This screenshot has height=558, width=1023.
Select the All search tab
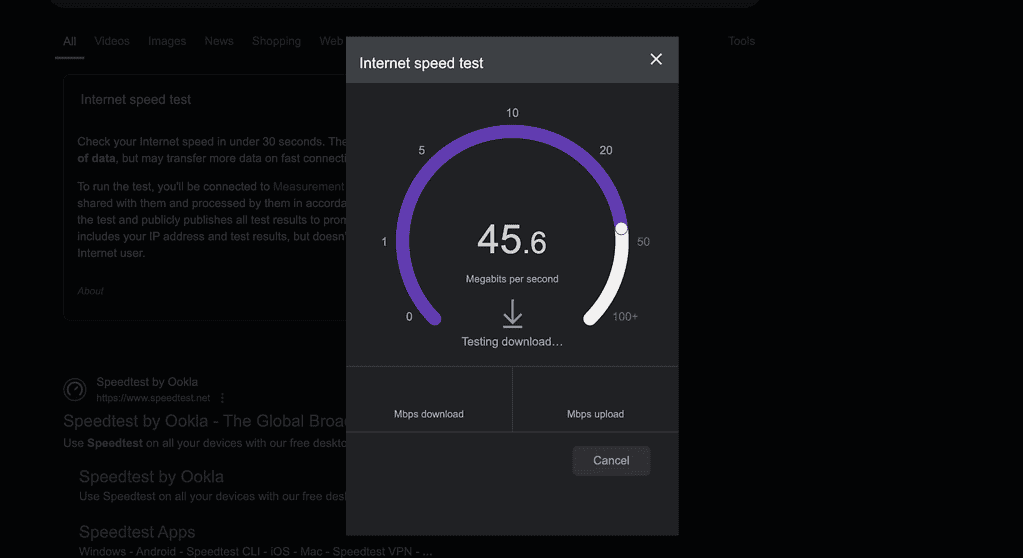[x=69, y=41]
